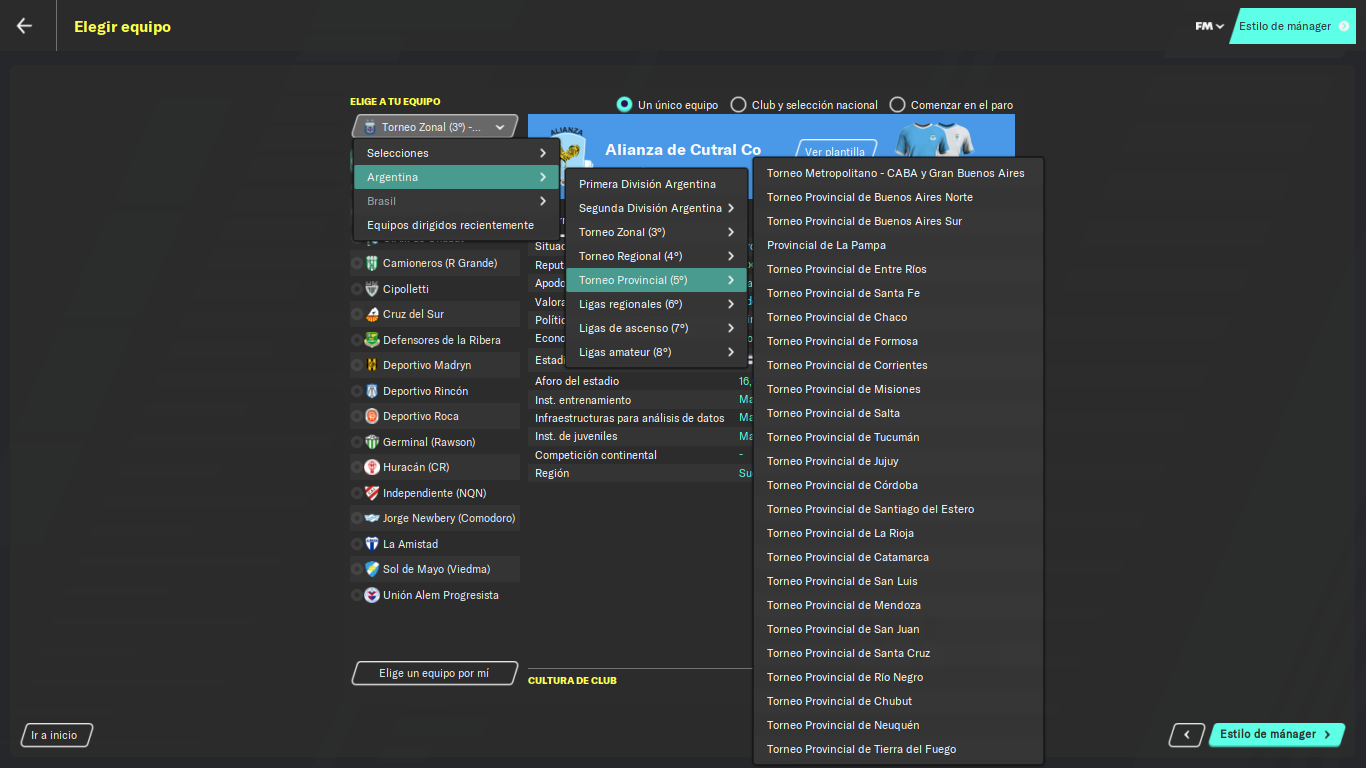Highlight the Torneo Provincial (5º) entry
Viewport: 1366px width, 768px height.
click(657, 280)
